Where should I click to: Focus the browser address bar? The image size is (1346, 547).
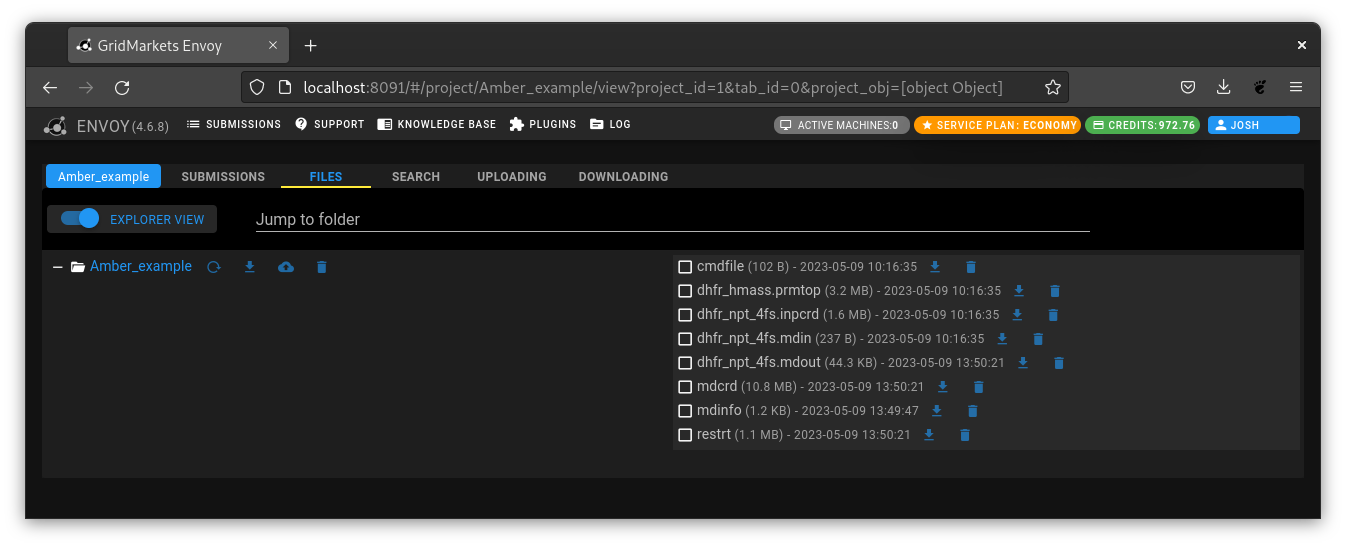coord(654,87)
